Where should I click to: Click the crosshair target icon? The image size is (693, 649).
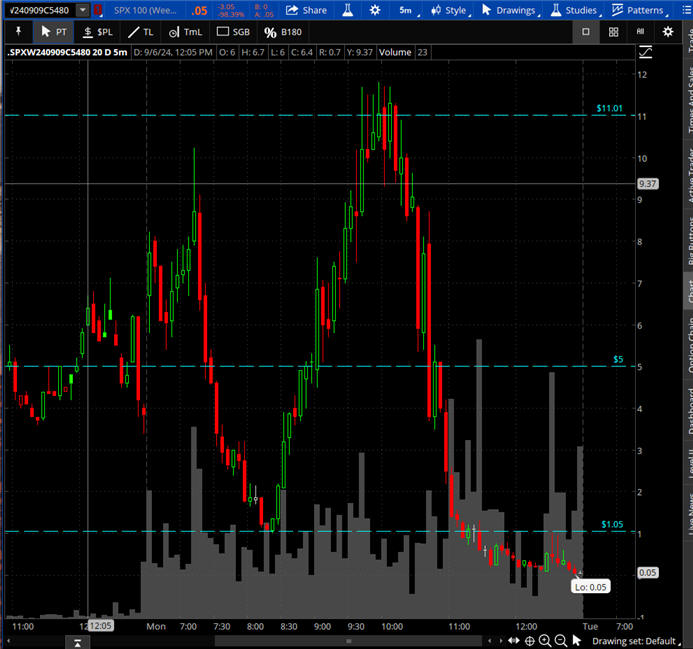tap(529, 641)
